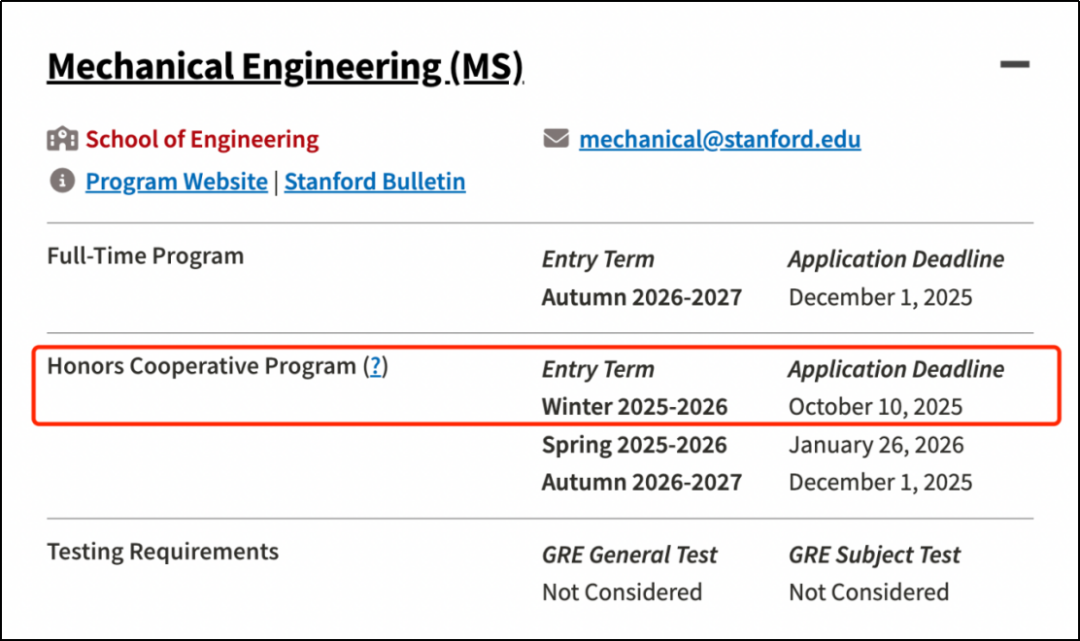Collapse section using the minus icon

1014,65
